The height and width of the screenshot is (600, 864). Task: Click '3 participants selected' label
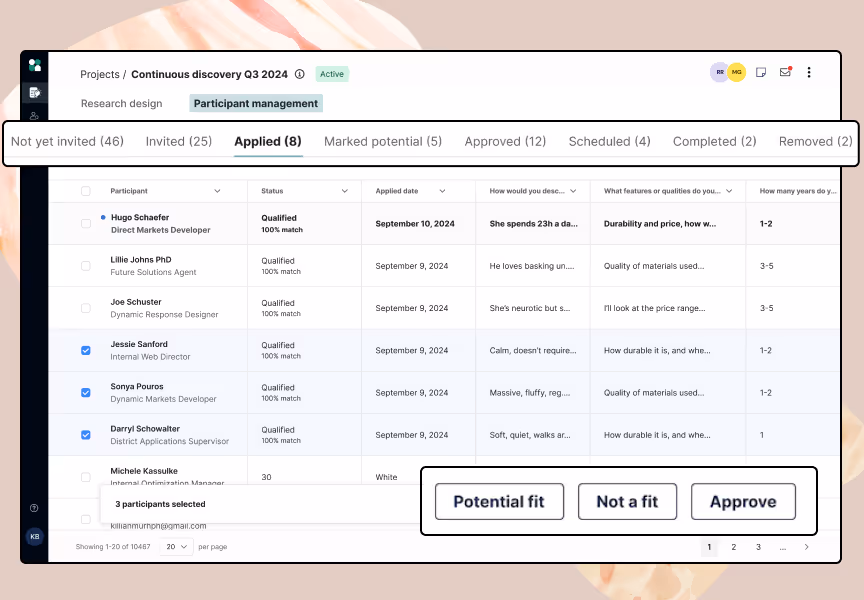click(x=160, y=504)
